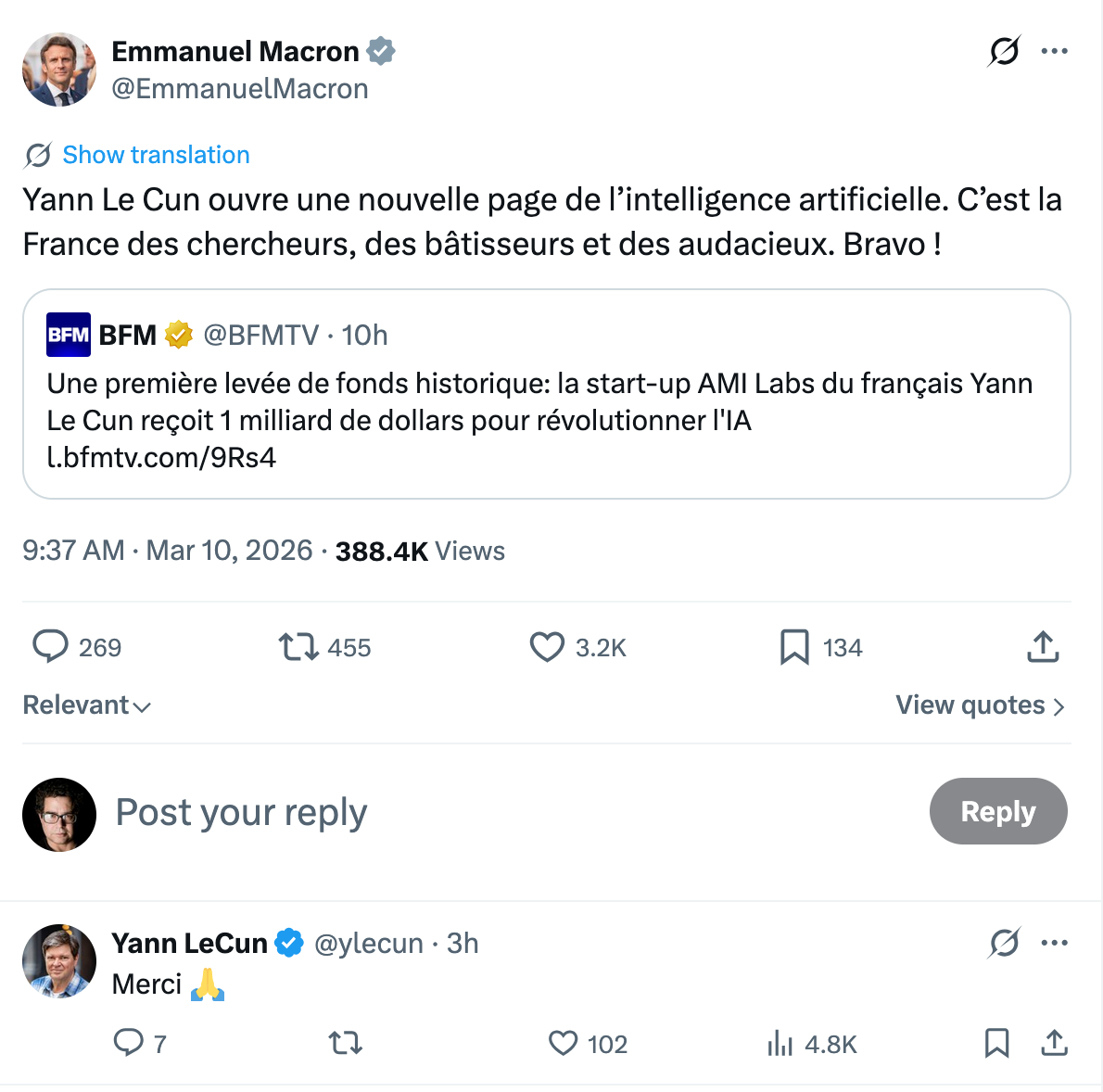This screenshot has height=1092, width=1103.
Task: Repost Yann LeCun's reply
Action: click(346, 1044)
